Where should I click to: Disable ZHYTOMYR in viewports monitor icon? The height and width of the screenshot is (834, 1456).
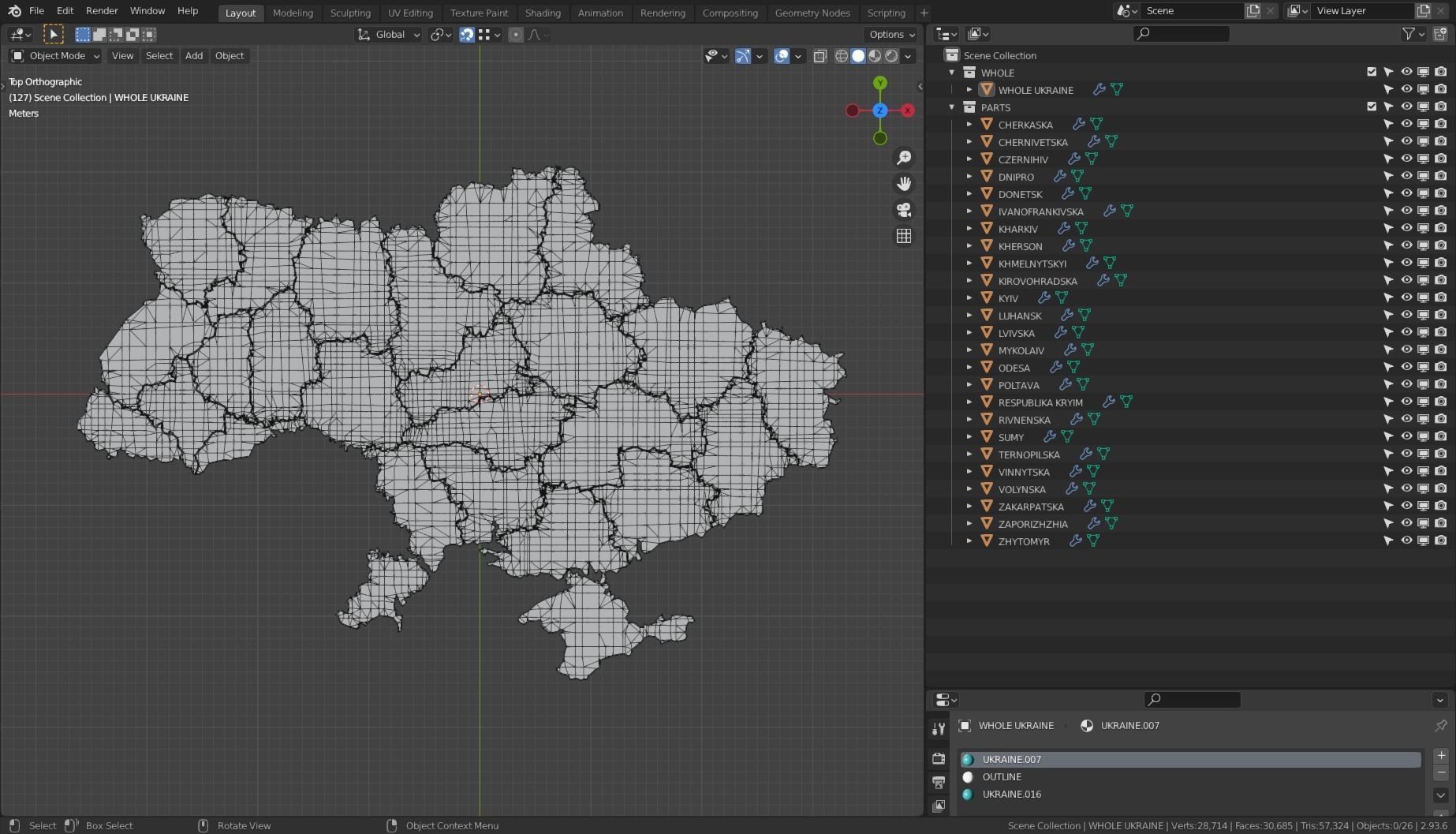[1423, 541]
